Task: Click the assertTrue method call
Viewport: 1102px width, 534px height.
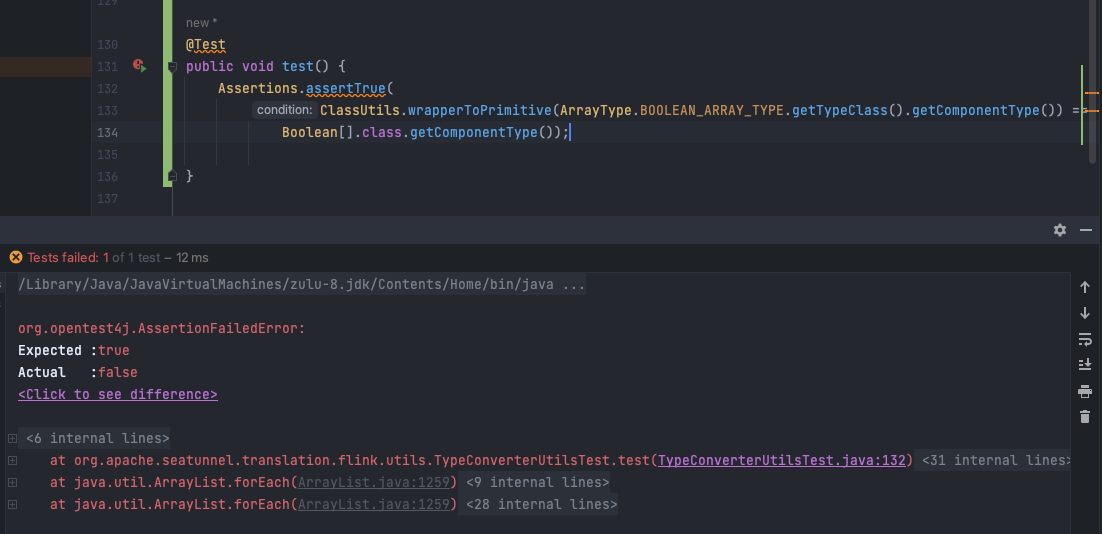Action: tap(346, 89)
